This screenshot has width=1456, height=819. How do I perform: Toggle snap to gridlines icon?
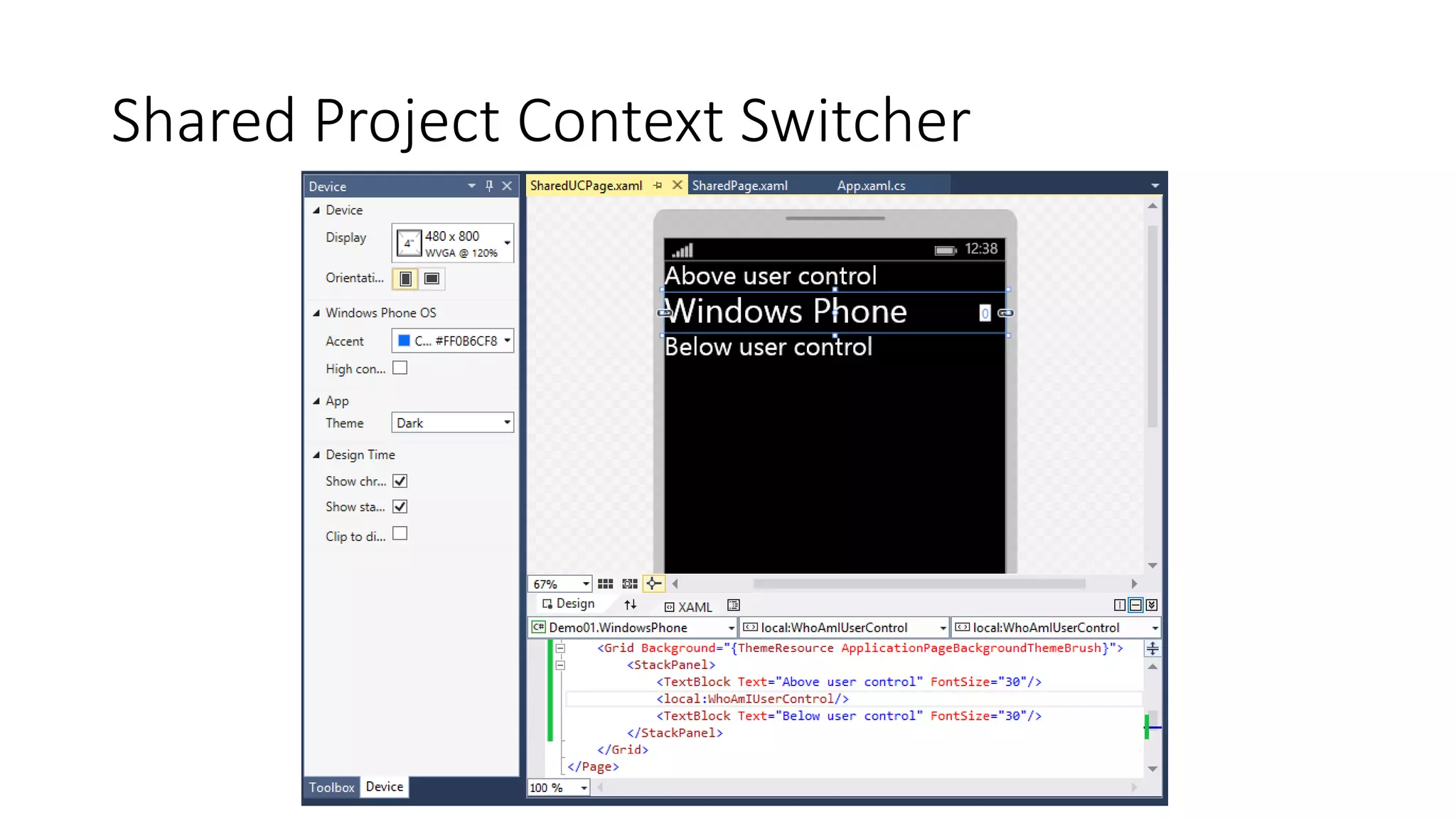[630, 584]
